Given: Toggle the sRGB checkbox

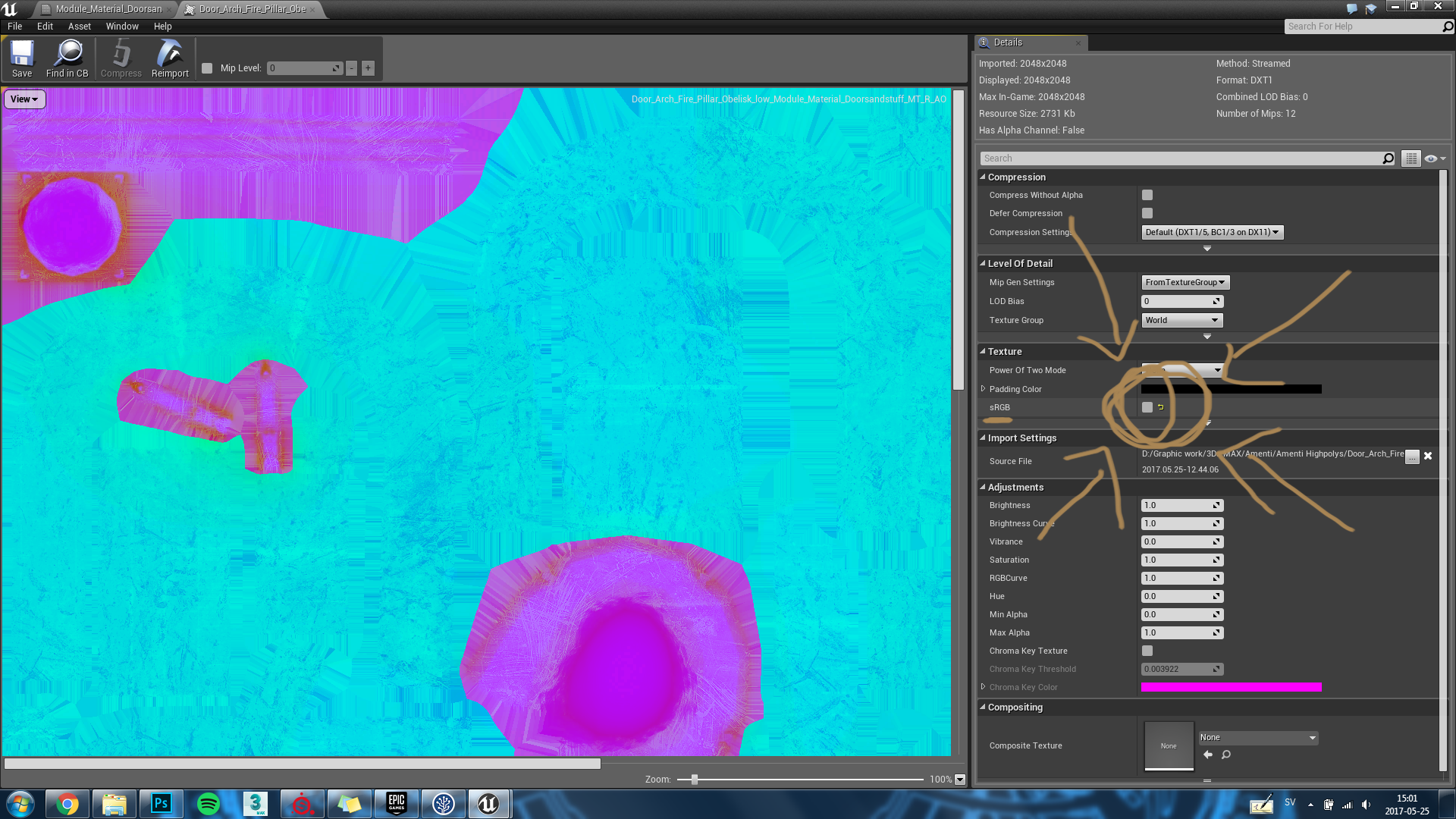Looking at the screenshot, I should (x=1147, y=407).
